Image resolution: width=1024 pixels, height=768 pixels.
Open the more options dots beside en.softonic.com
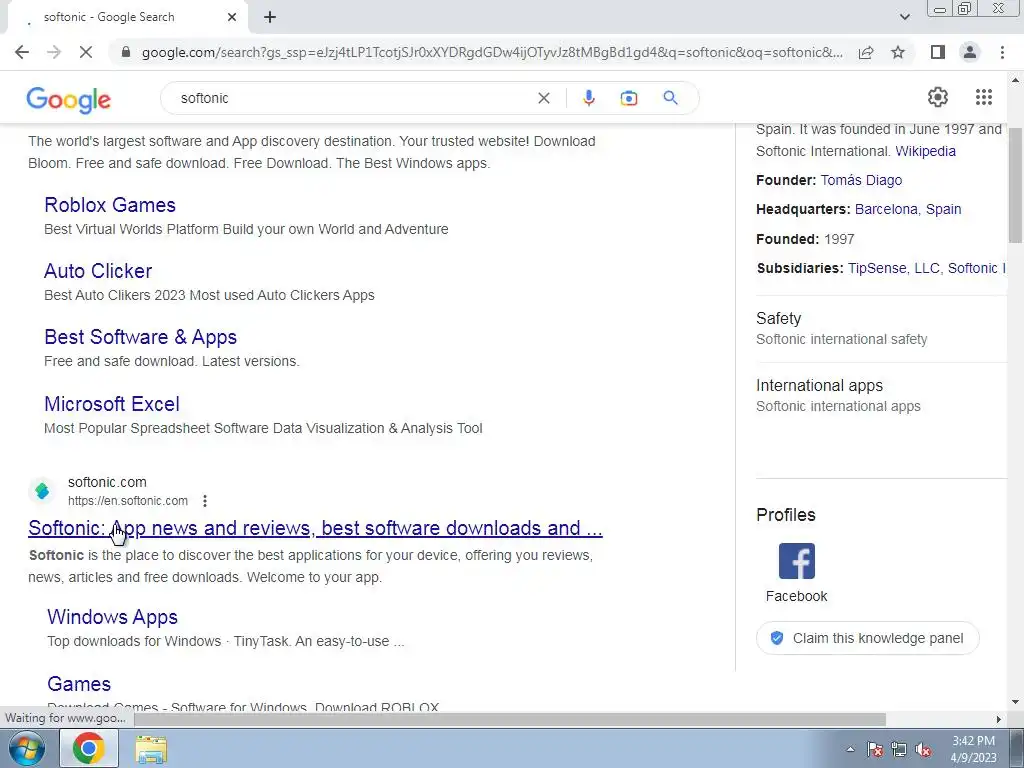coord(205,501)
